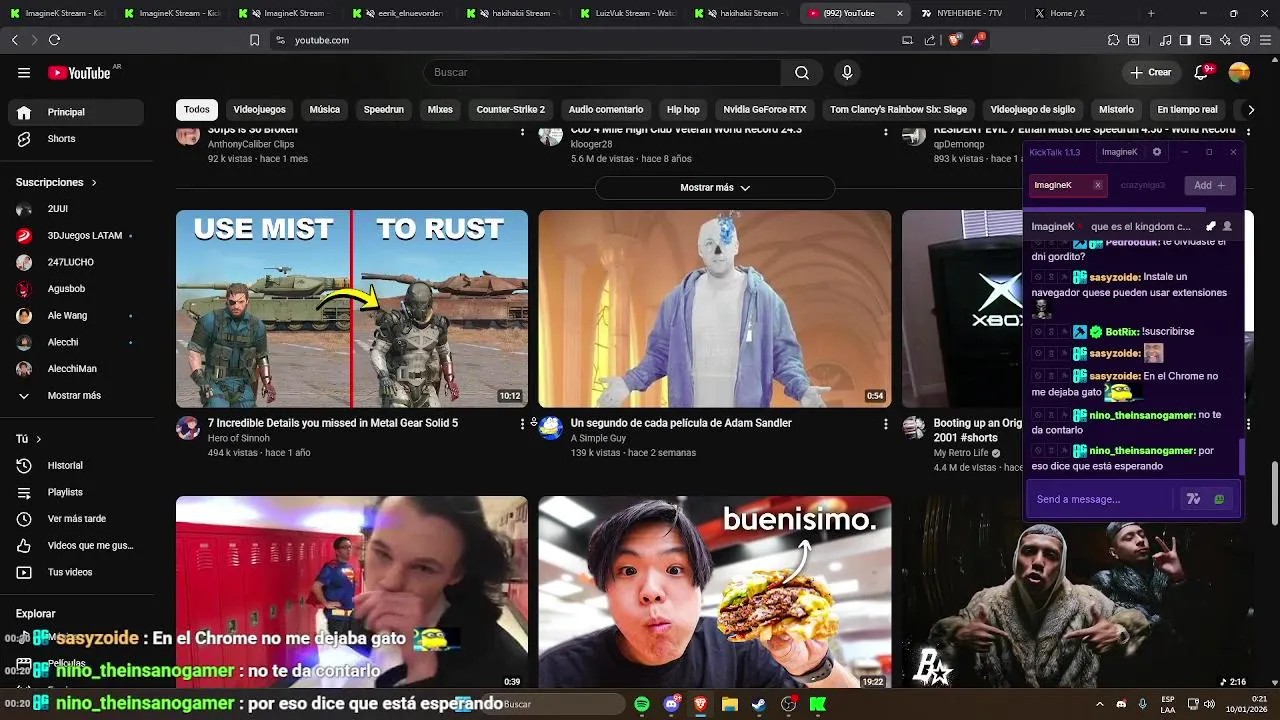Screen dimensions: 1280x720
Task: Select the Counter-Strike 2 filter chip
Action: (511, 109)
